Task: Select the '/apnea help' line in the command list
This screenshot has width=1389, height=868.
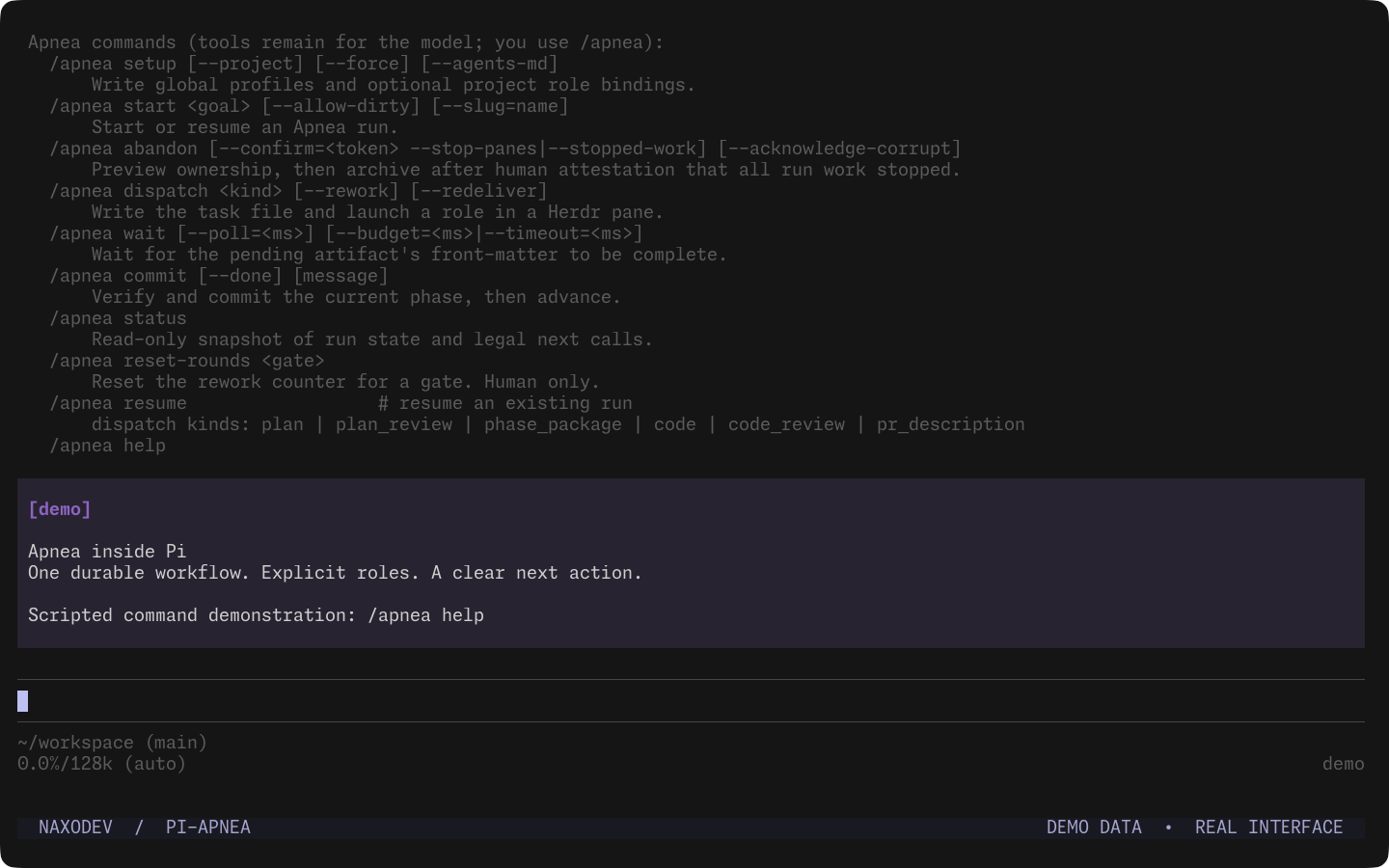Action: coord(107,446)
